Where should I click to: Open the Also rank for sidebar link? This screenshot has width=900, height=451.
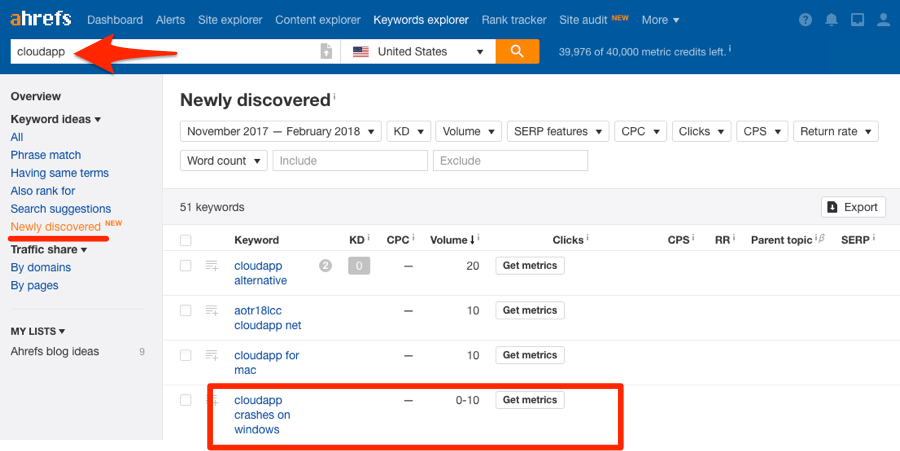pyautogui.click(x=42, y=191)
